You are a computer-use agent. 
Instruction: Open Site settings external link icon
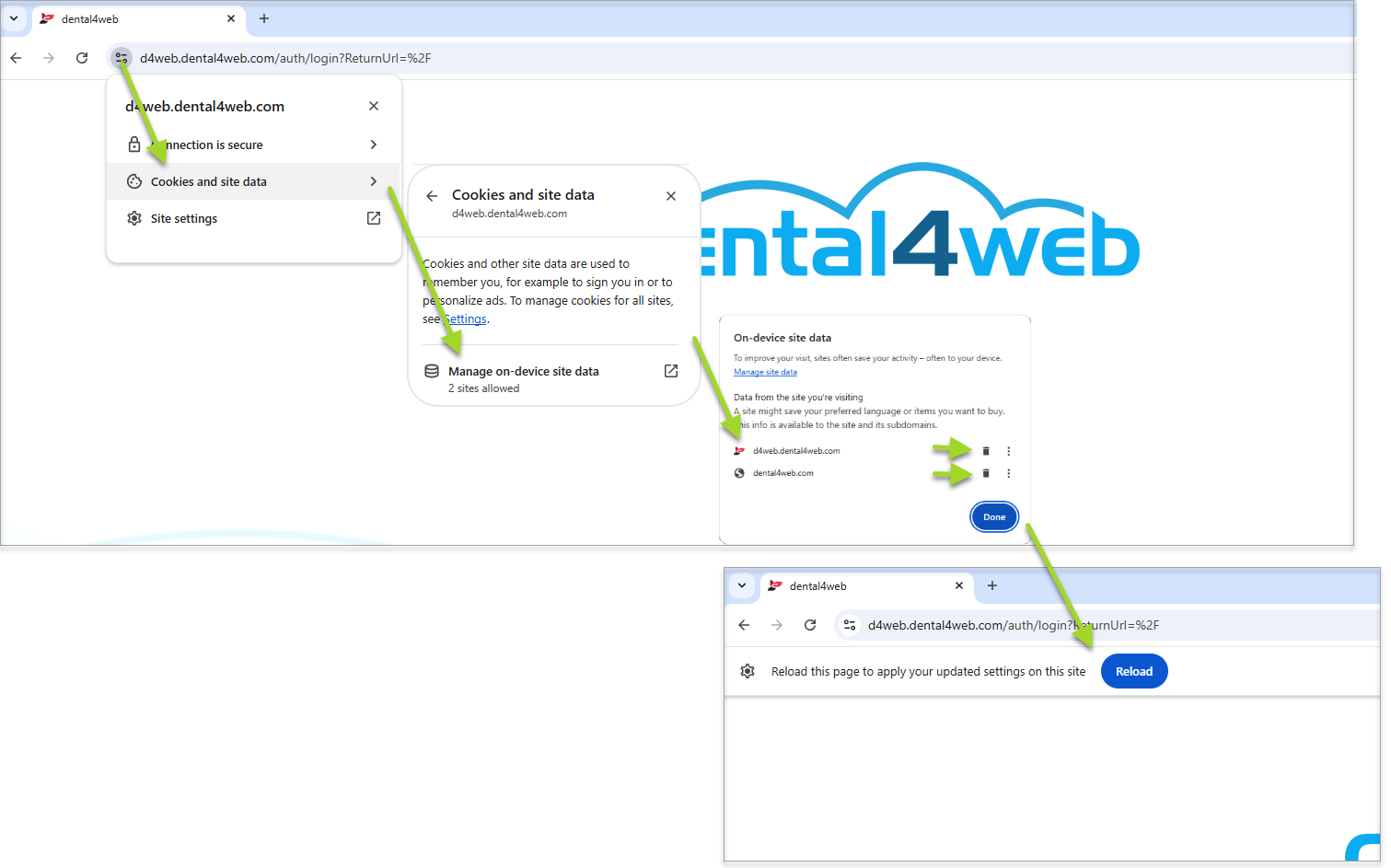(x=374, y=218)
